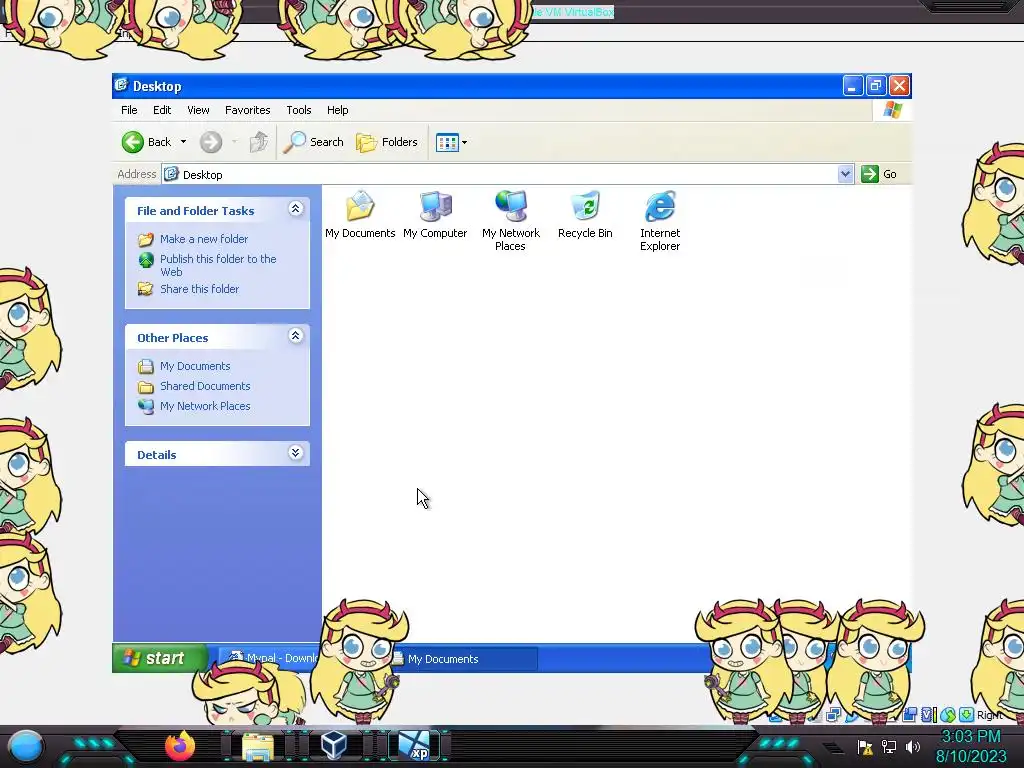The image size is (1024, 768).
Task: Collapse the Other Places panel
Action: click(296, 336)
